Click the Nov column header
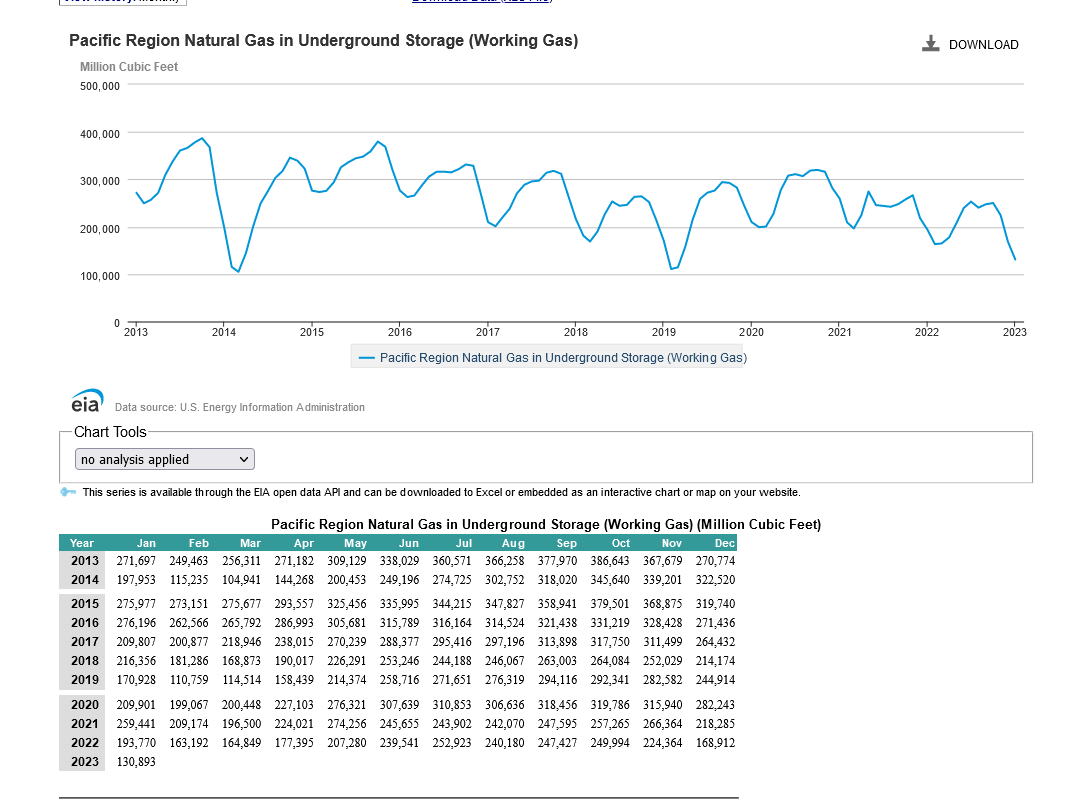 tap(672, 543)
